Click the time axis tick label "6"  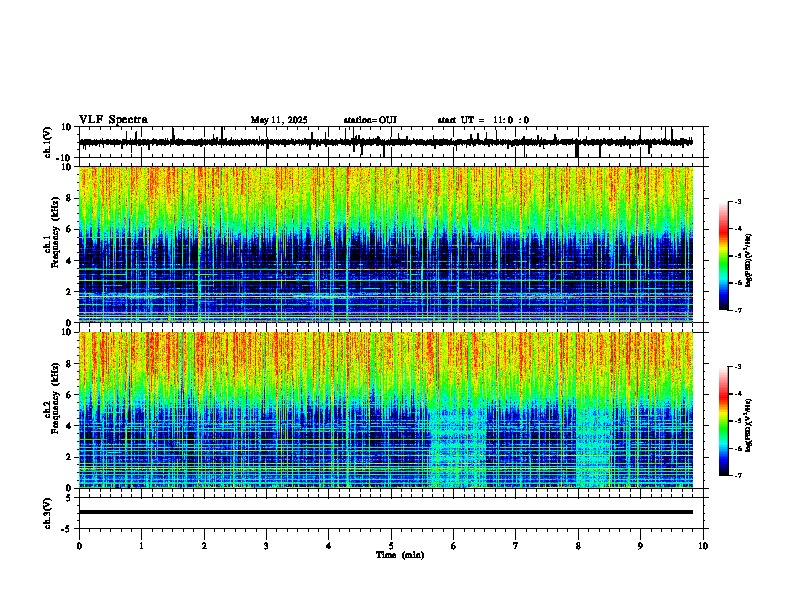point(454,546)
